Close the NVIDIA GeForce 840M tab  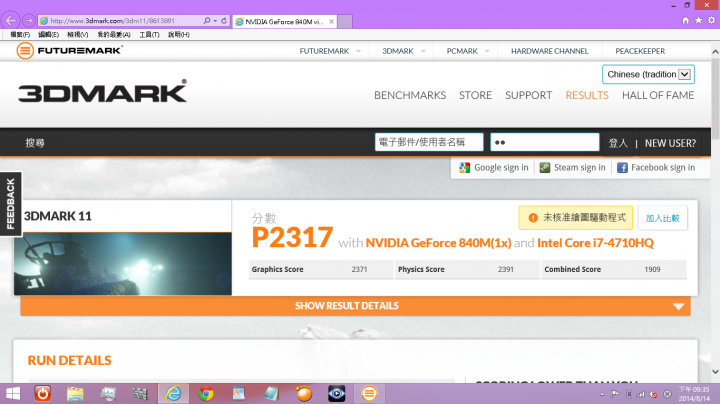pos(332,22)
